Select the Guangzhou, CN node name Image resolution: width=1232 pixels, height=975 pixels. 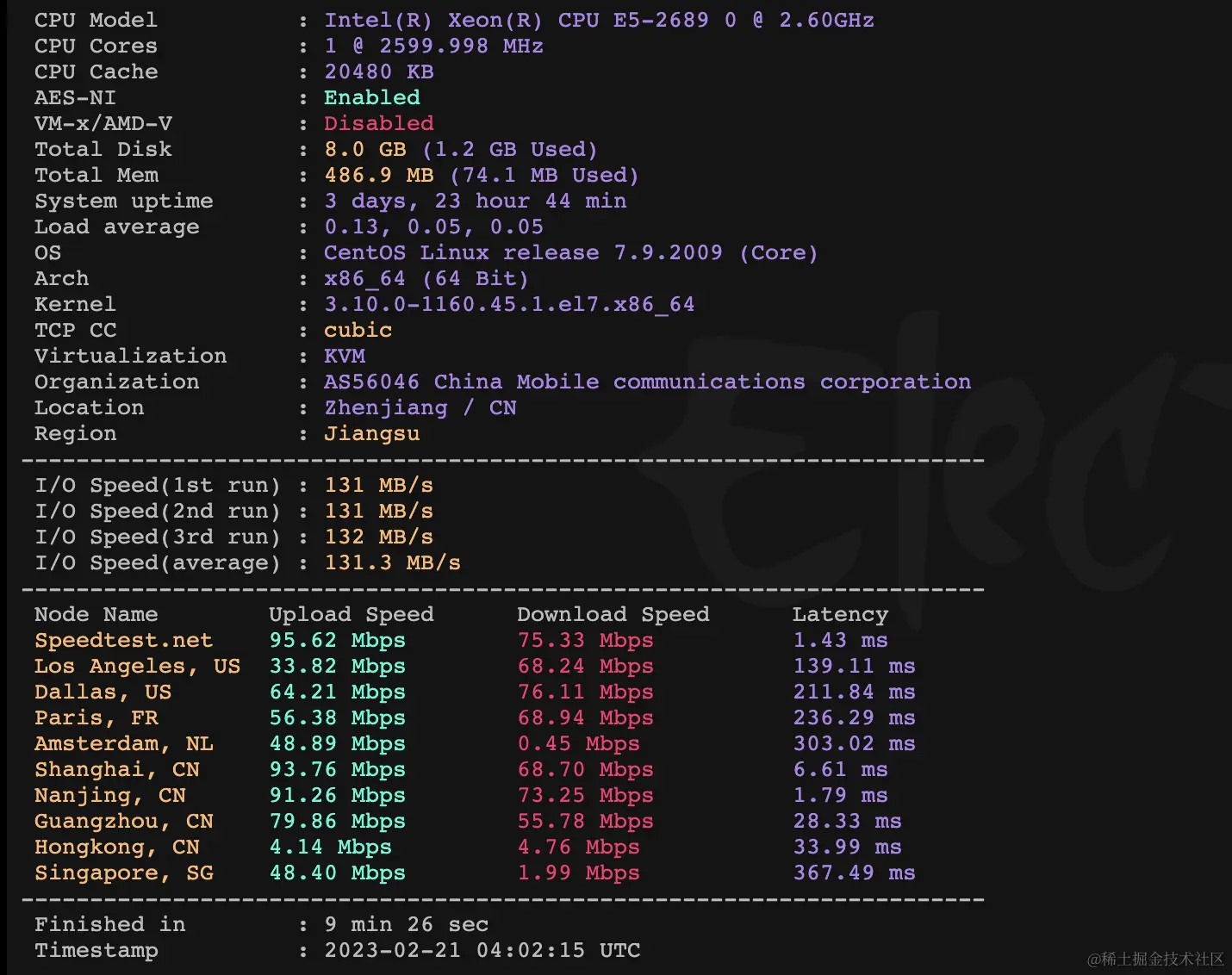click(123, 821)
